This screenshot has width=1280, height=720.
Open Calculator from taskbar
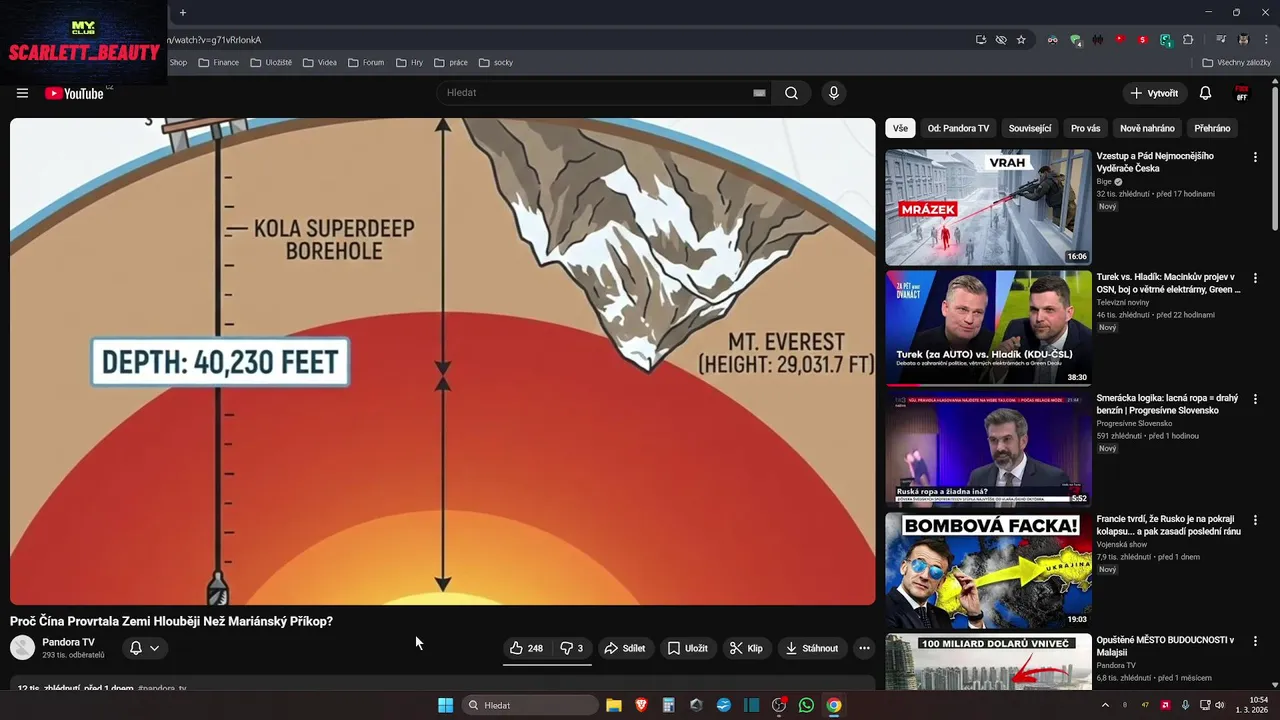click(x=669, y=705)
